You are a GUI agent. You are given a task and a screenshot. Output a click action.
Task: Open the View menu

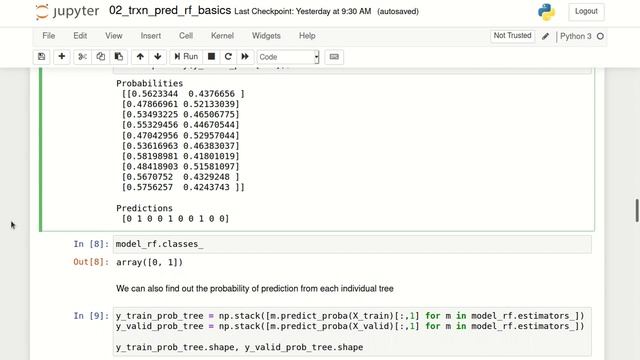(113, 36)
